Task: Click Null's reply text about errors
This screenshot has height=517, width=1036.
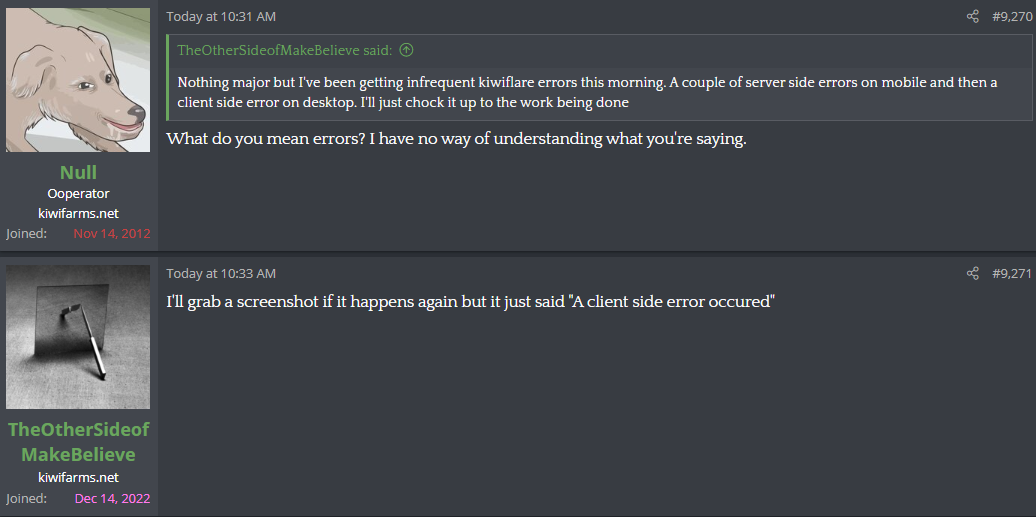Action: pos(456,139)
